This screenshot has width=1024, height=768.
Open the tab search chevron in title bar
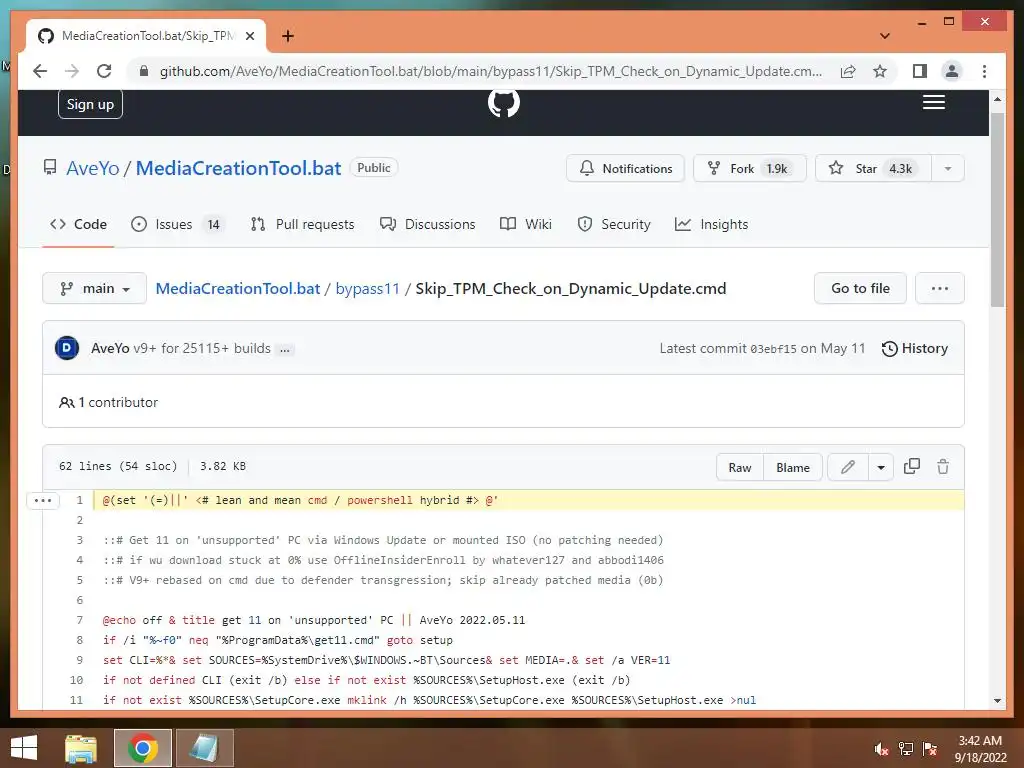pos(885,36)
